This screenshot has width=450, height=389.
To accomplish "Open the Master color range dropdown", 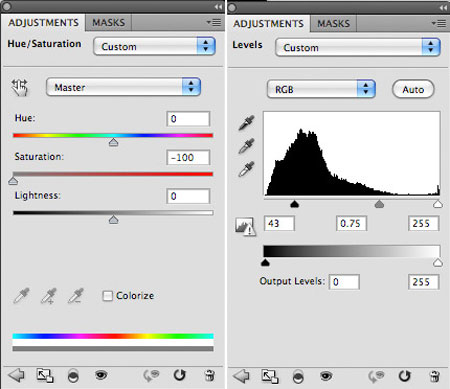I will [123, 87].
